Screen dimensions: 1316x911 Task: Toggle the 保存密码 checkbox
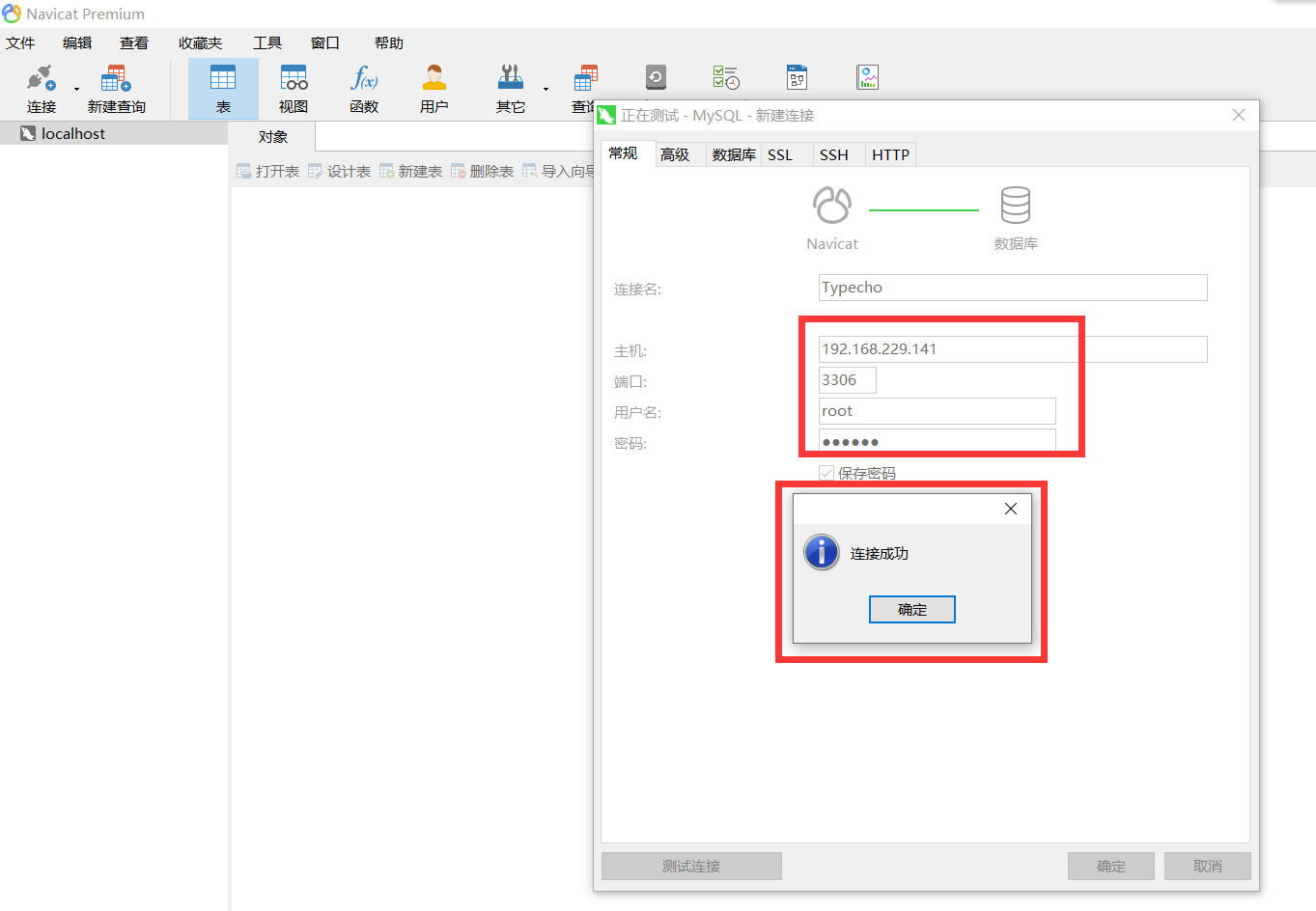[826, 473]
